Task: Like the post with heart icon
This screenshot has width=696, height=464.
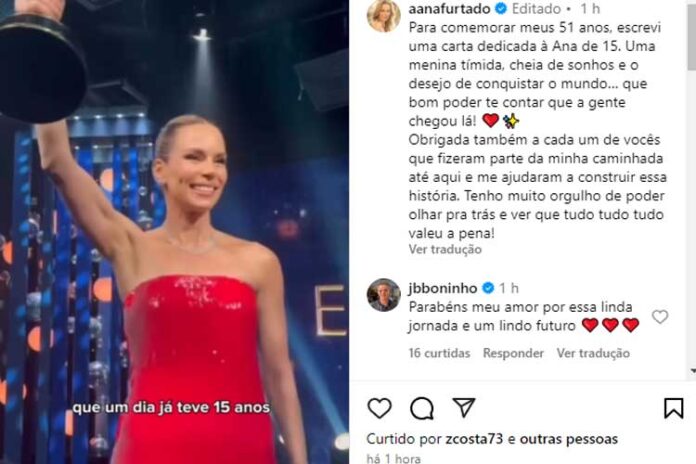Action: tap(380, 408)
